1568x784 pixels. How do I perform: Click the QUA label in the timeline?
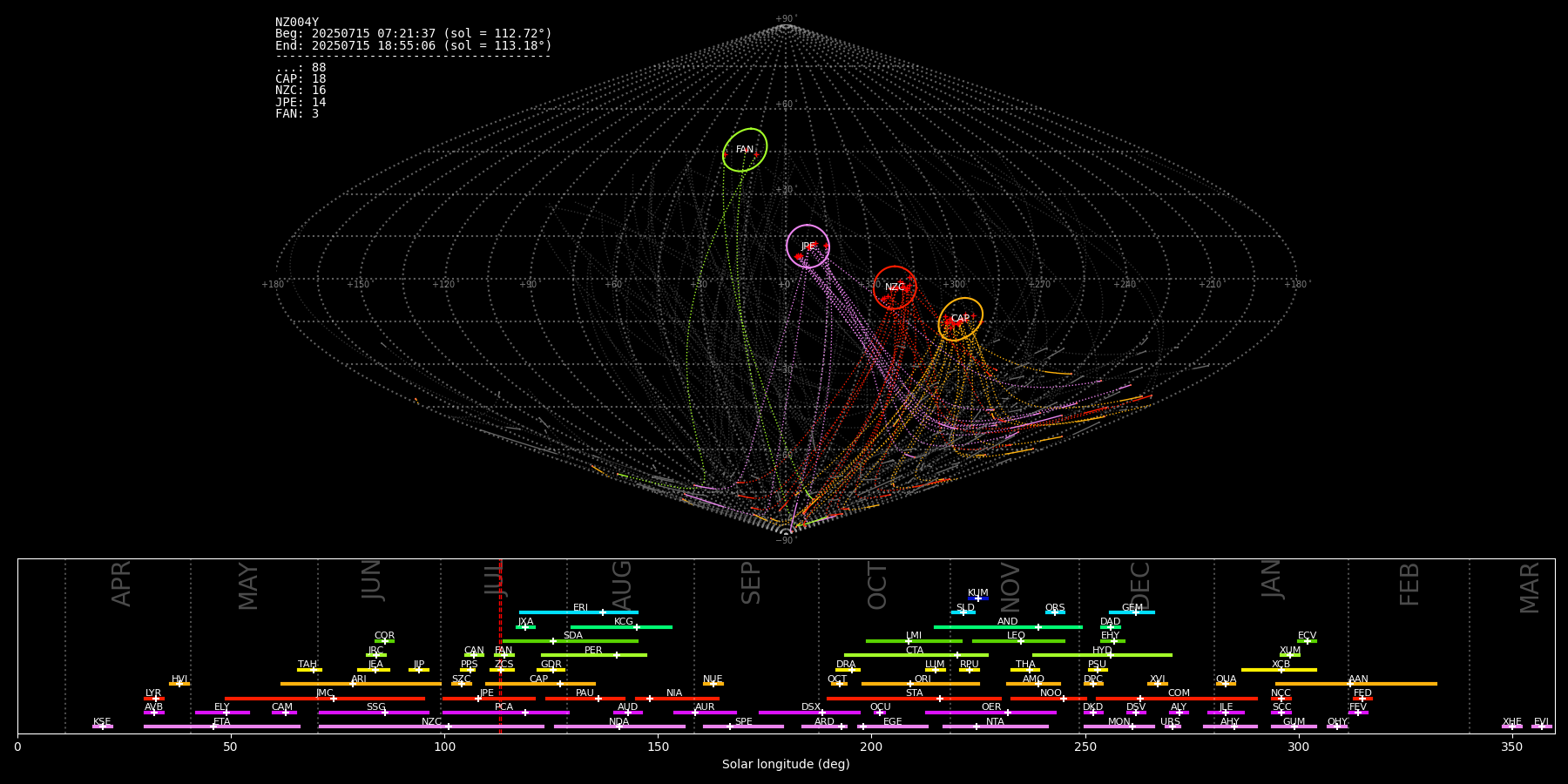point(1226,679)
